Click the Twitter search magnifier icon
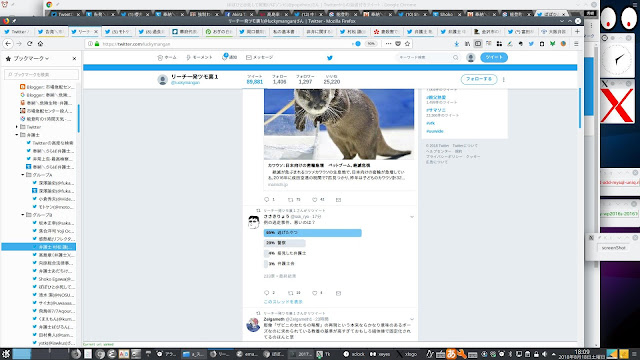This screenshot has width=640, height=360. [456, 58]
